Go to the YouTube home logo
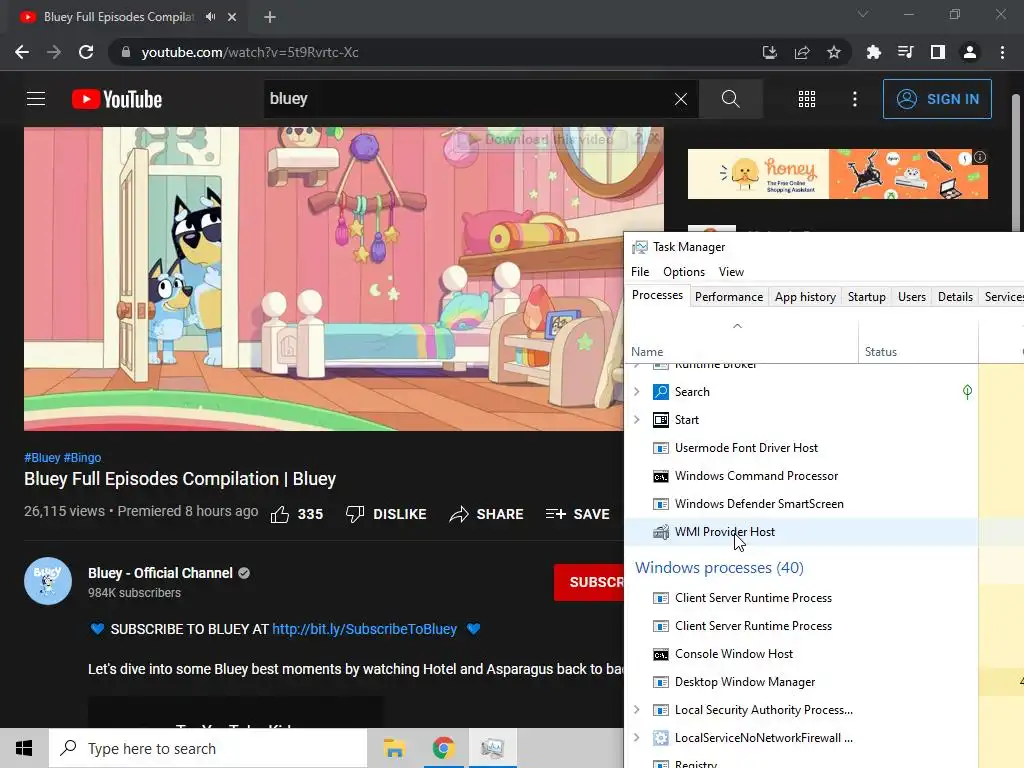This screenshot has height=768, width=1024. (x=117, y=99)
